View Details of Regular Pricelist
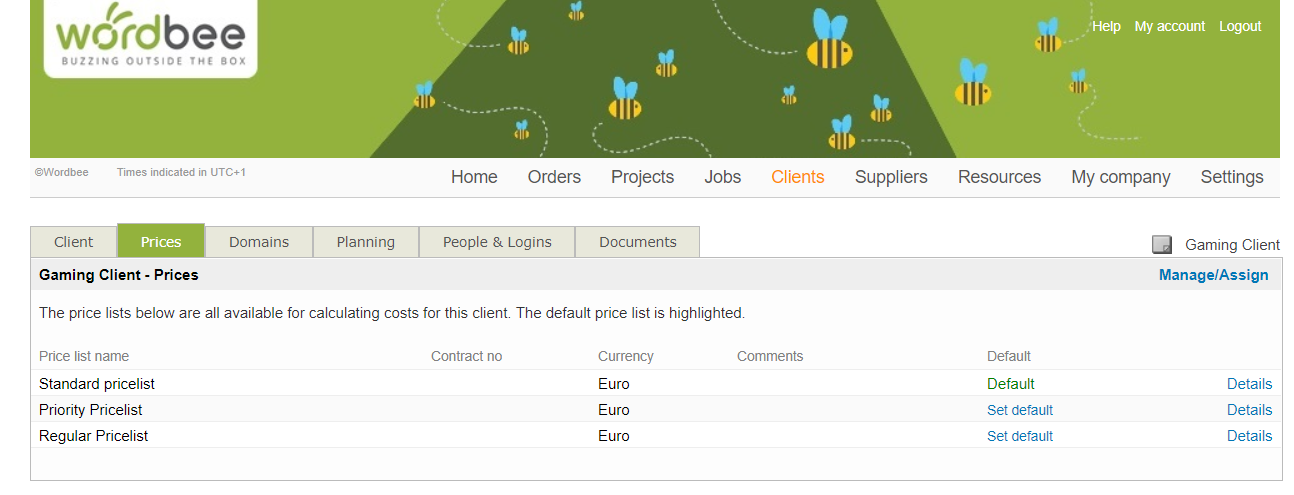Image resolution: width=1294 pixels, height=495 pixels. click(1249, 436)
